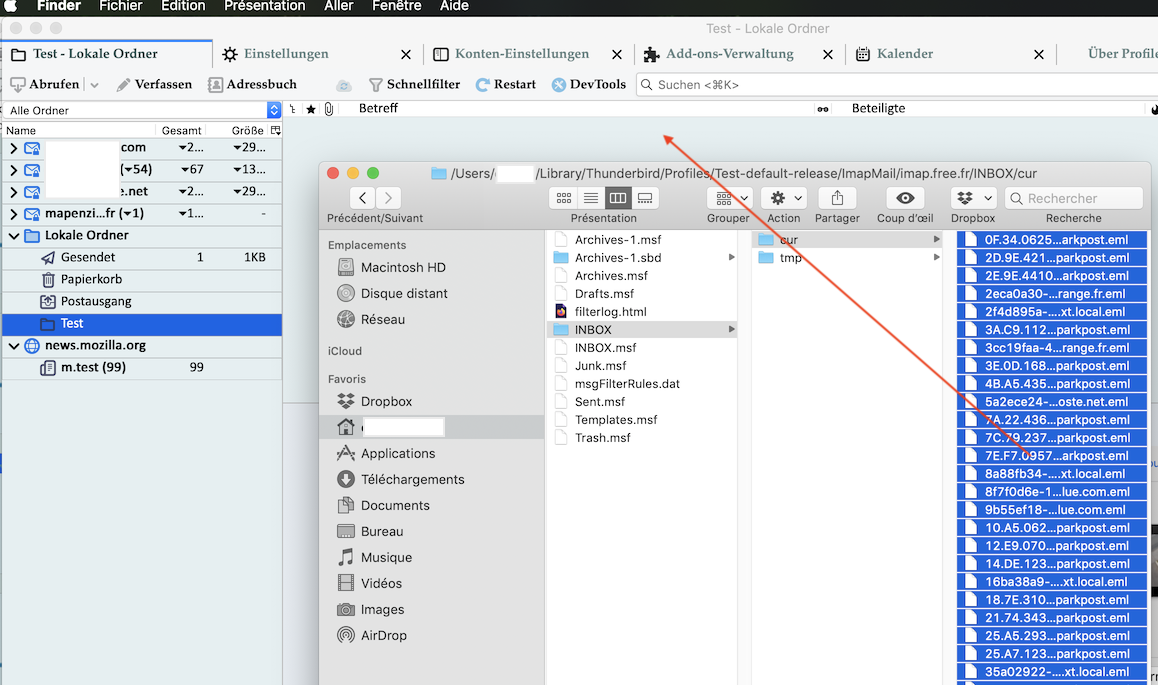Open the Finder Dropbox toolbar menu
Image resolution: width=1158 pixels, height=685 pixels.
[973, 198]
